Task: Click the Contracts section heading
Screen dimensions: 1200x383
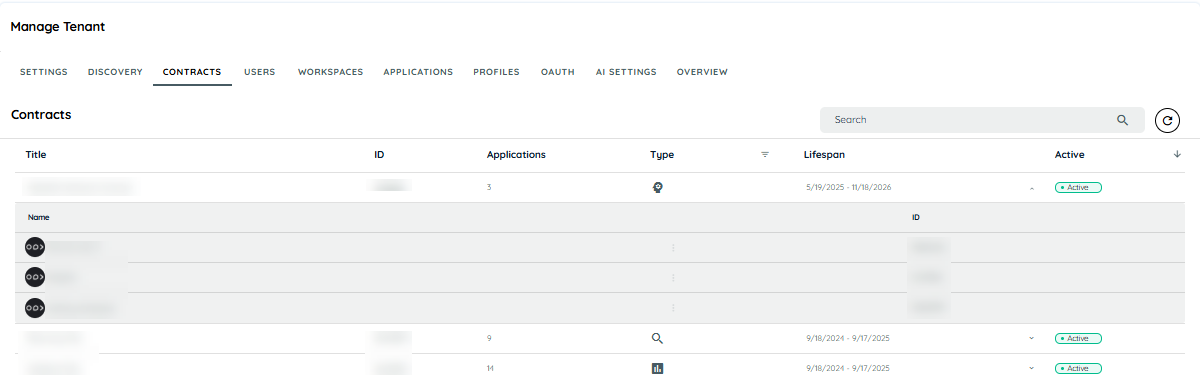Action: 41,115
